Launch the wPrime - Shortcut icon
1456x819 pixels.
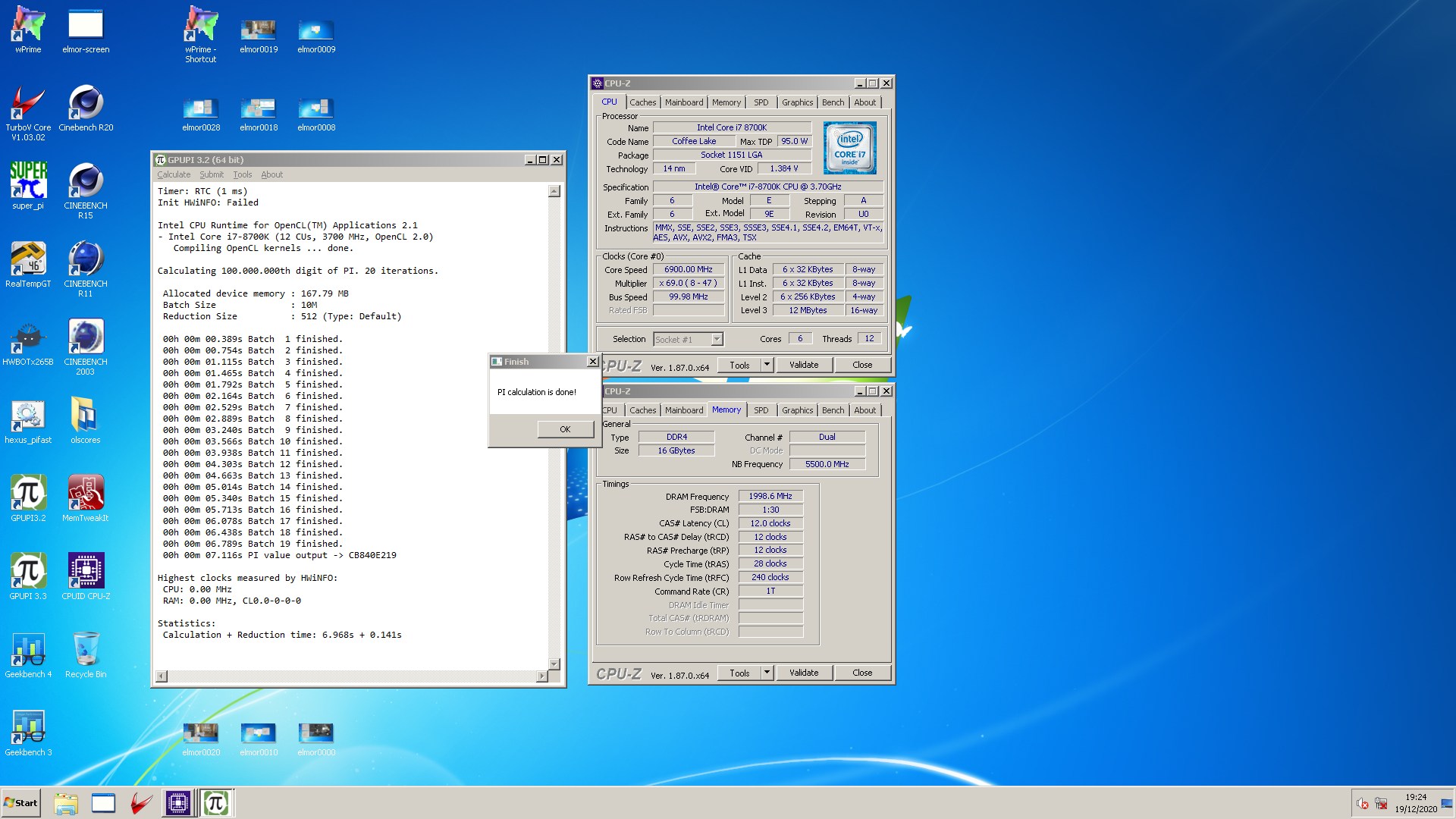pyautogui.click(x=201, y=34)
